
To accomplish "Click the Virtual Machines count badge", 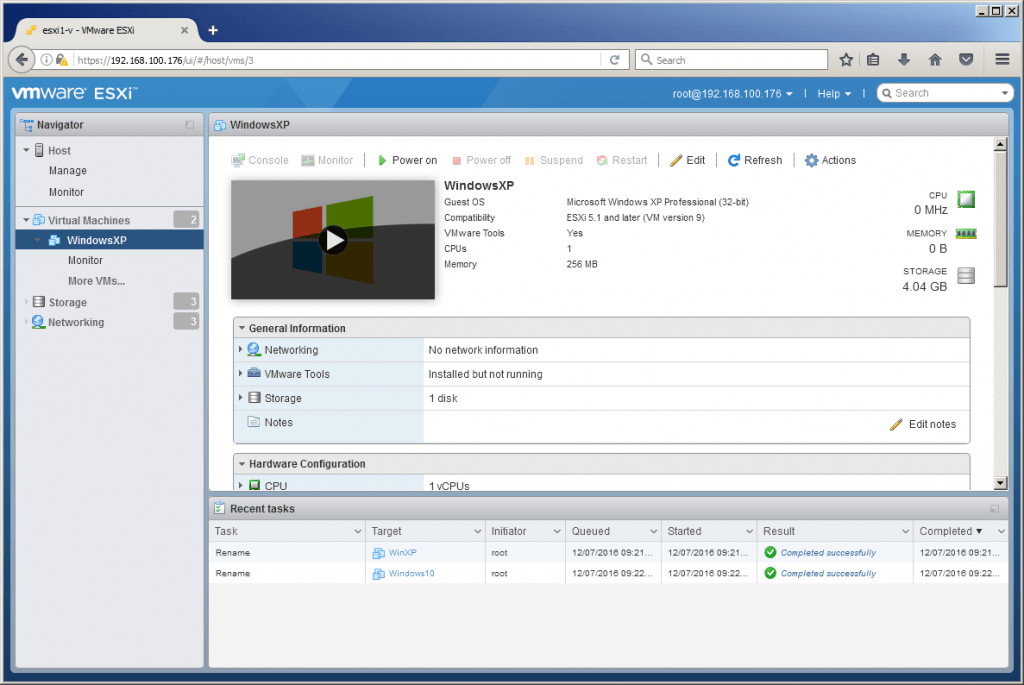I will [187, 219].
